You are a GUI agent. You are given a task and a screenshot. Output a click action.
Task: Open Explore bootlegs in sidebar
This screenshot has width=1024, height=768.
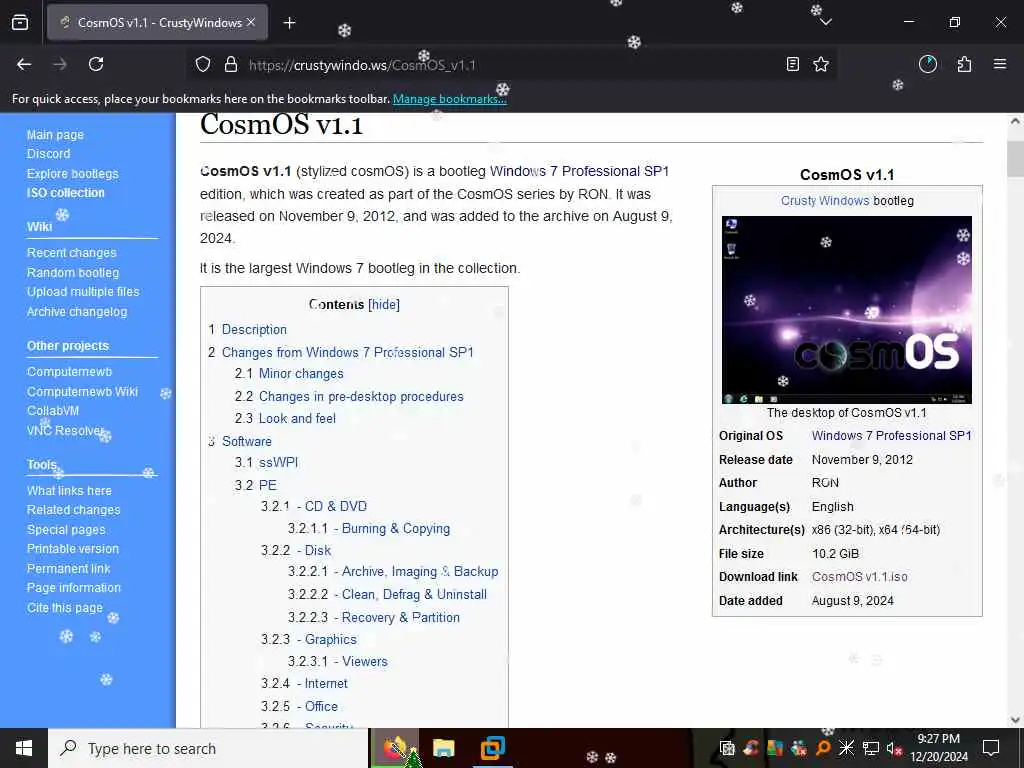(x=72, y=174)
